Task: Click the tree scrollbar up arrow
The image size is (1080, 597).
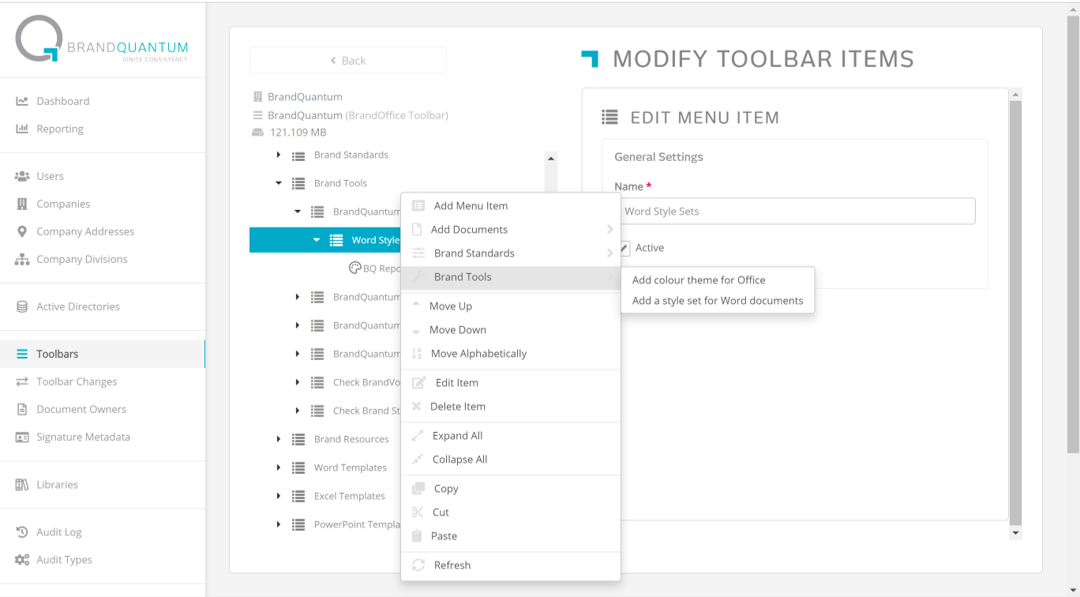Action: [x=551, y=158]
